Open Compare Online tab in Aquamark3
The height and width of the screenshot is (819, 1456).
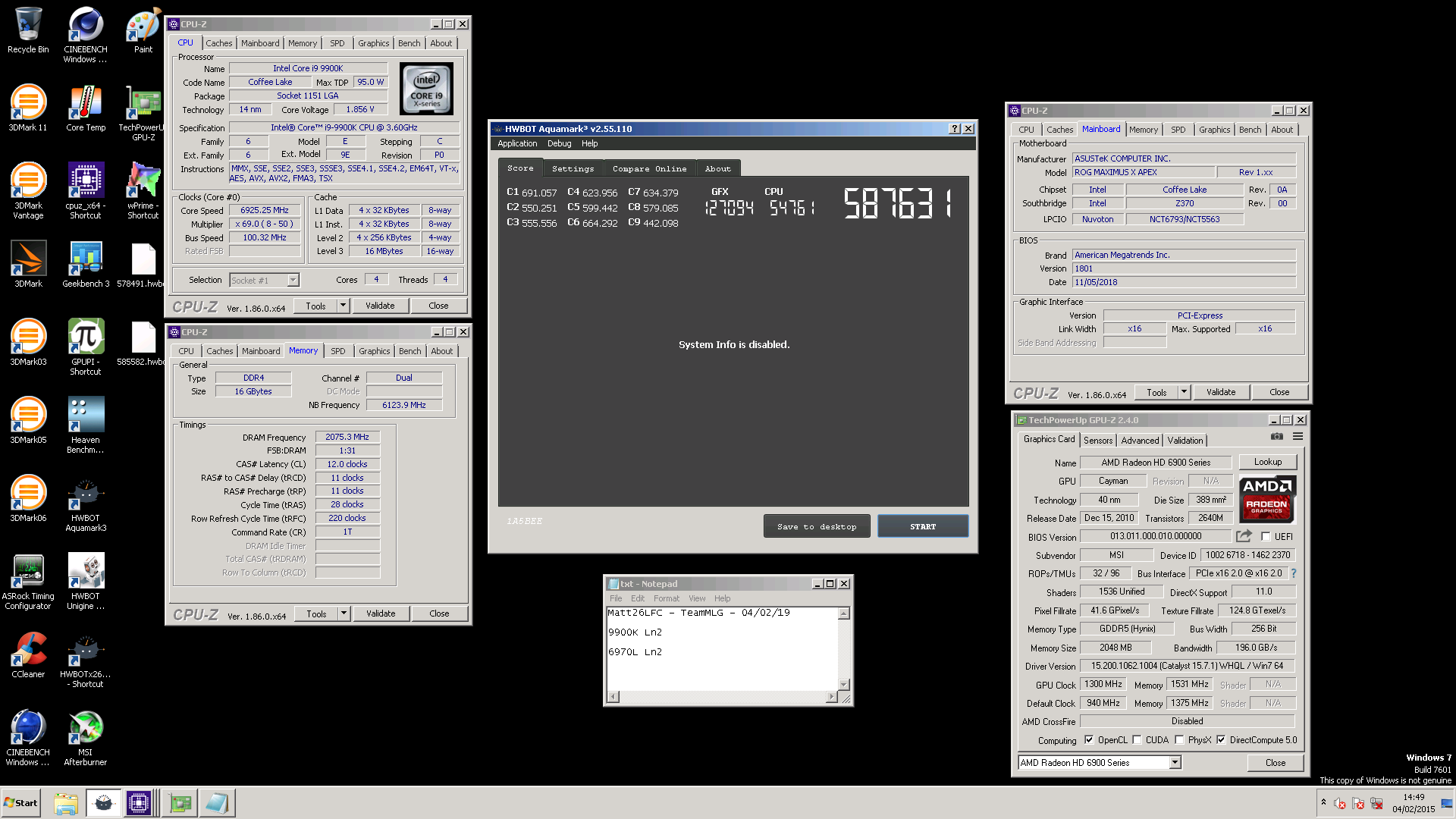[650, 168]
